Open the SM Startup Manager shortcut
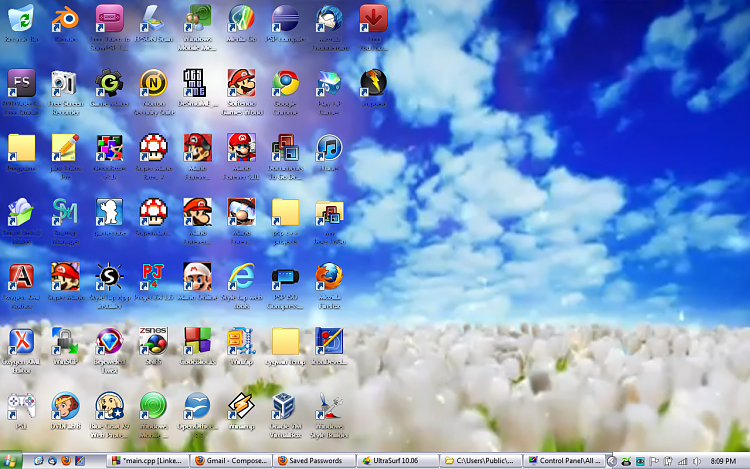 pos(66,212)
